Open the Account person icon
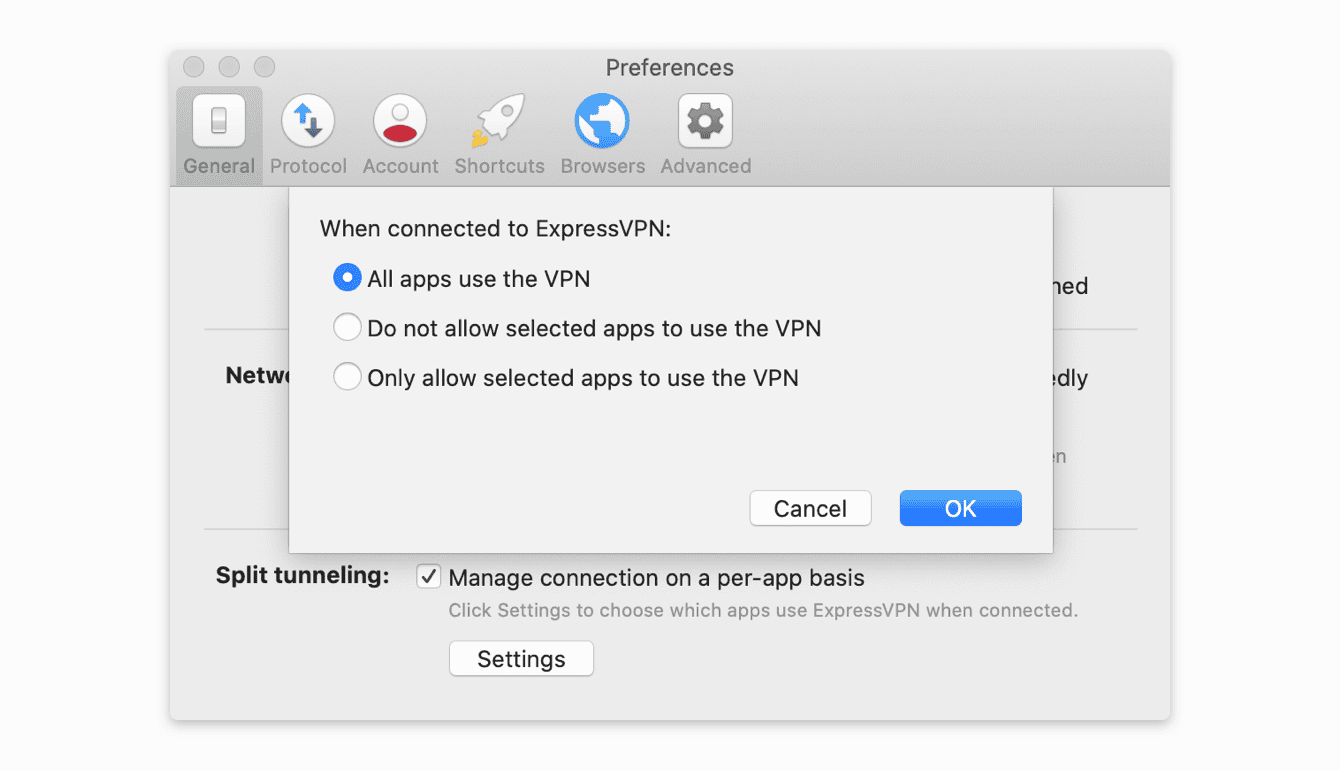 pyautogui.click(x=400, y=121)
